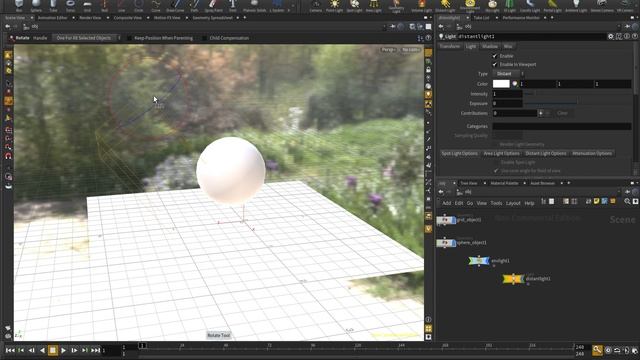Toggle display flag on sphere_object1 node
Image resolution: width=640 pixels, height=360 pixels.
coord(453,243)
